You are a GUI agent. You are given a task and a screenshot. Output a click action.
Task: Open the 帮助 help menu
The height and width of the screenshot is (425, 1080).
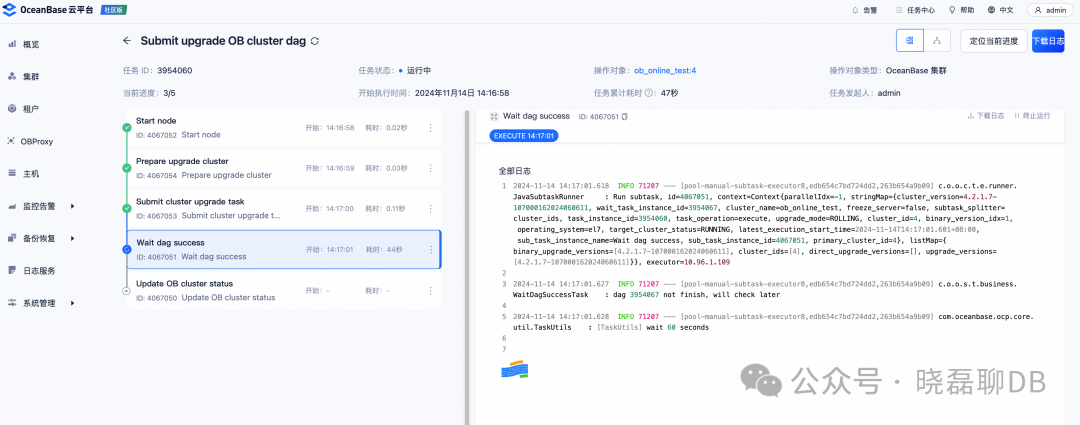click(x=962, y=10)
